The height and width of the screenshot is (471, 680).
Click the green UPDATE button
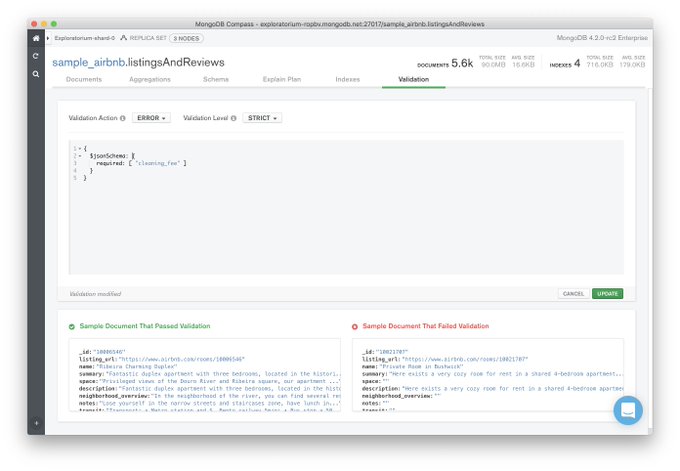click(x=608, y=294)
